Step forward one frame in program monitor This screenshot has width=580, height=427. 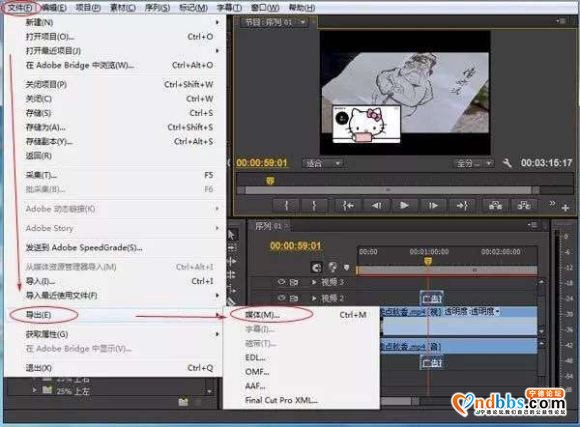point(433,205)
